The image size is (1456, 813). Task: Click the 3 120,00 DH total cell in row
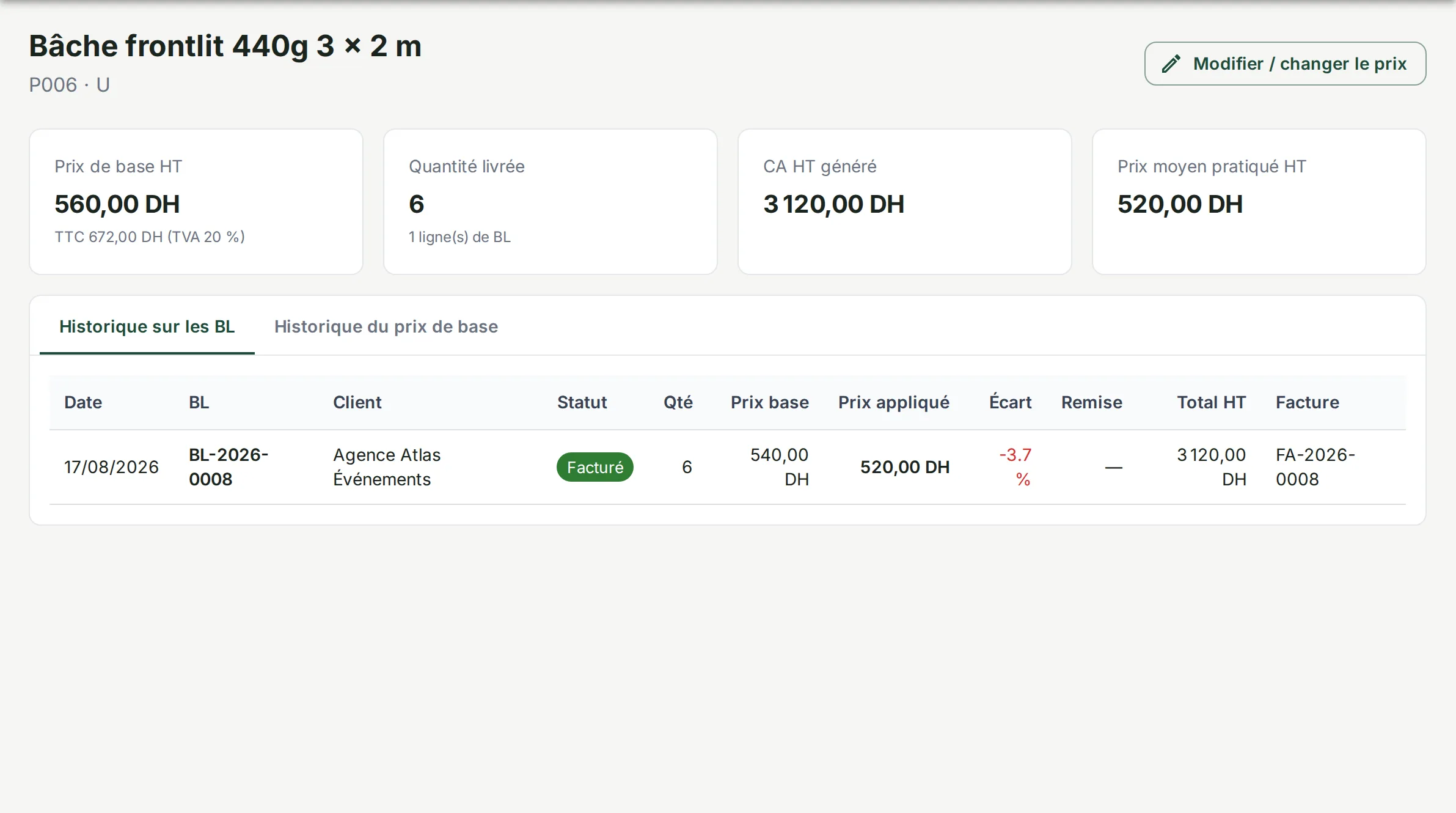coord(1211,467)
